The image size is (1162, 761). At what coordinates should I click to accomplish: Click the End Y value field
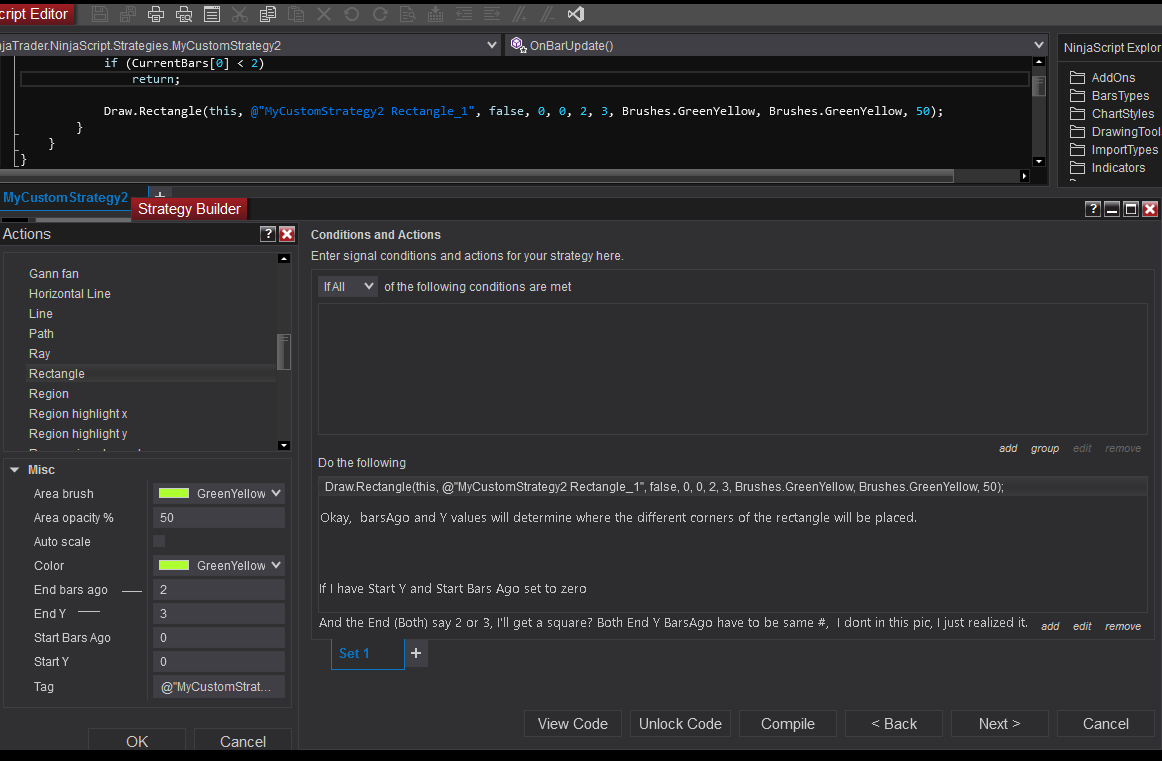pyautogui.click(x=218, y=614)
